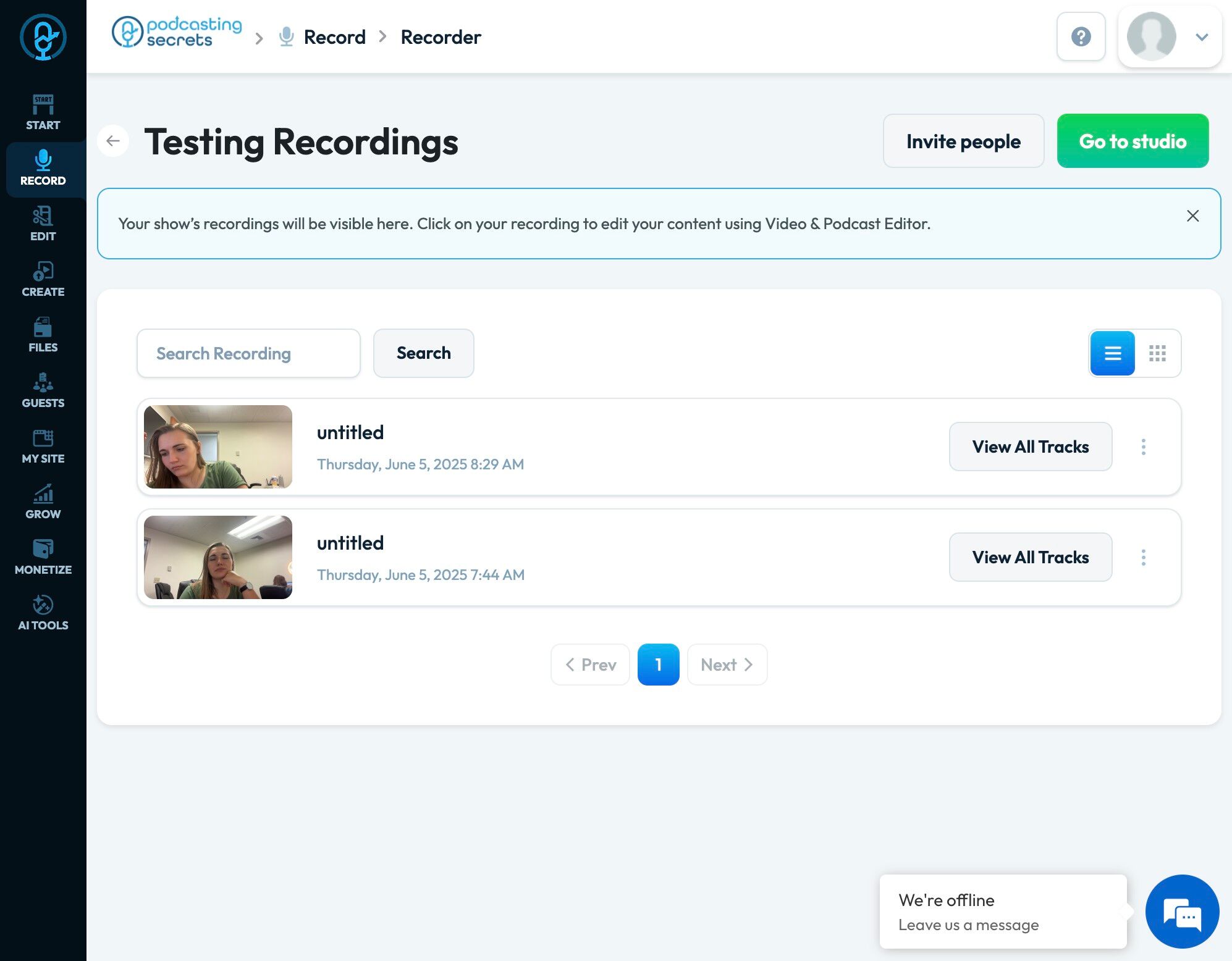
Task: Open options menu for 8:29 AM recording
Action: pyautogui.click(x=1143, y=447)
